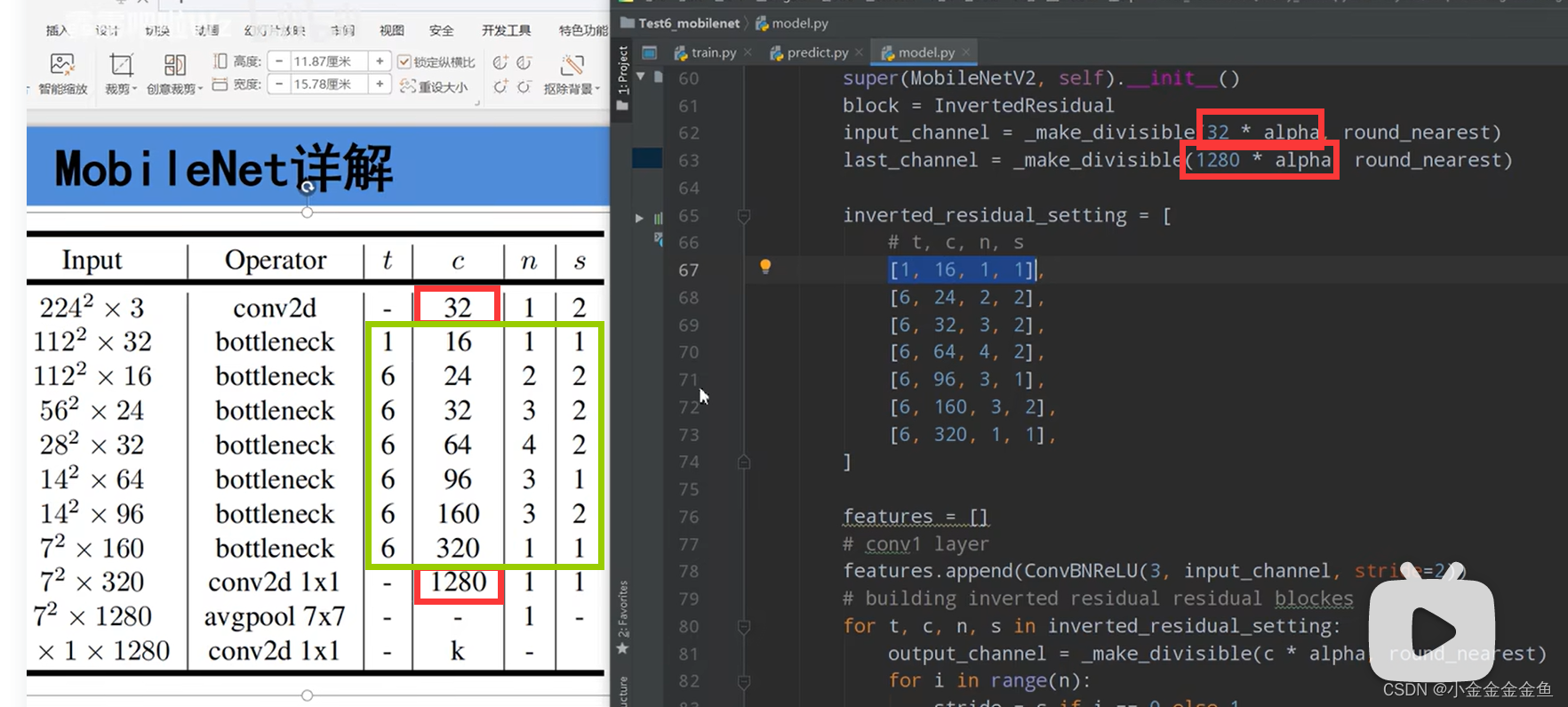Click the Favorites star icon
1568x707 pixels.
pyautogui.click(x=622, y=649)
